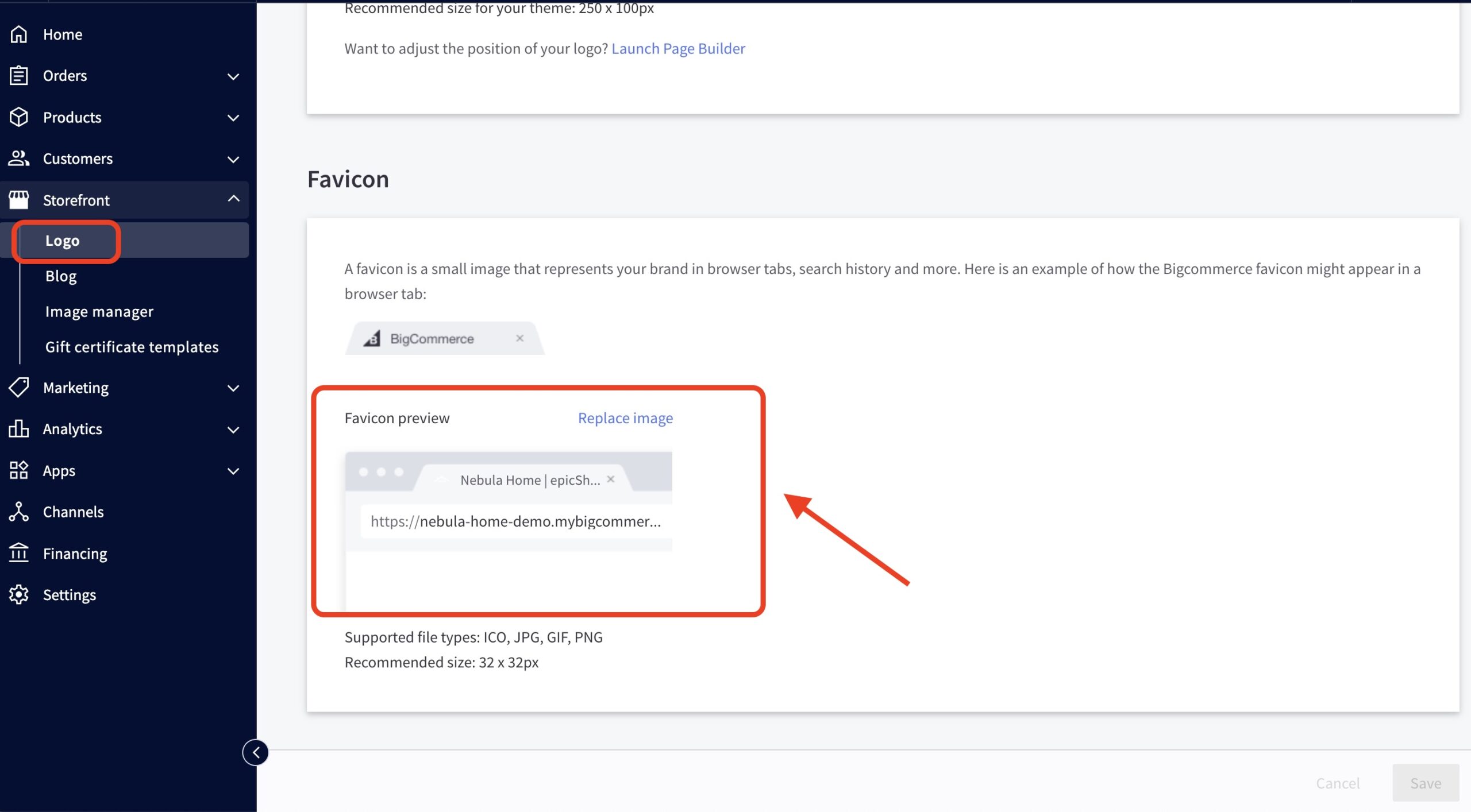Click the Replace image link

(625, 418)
